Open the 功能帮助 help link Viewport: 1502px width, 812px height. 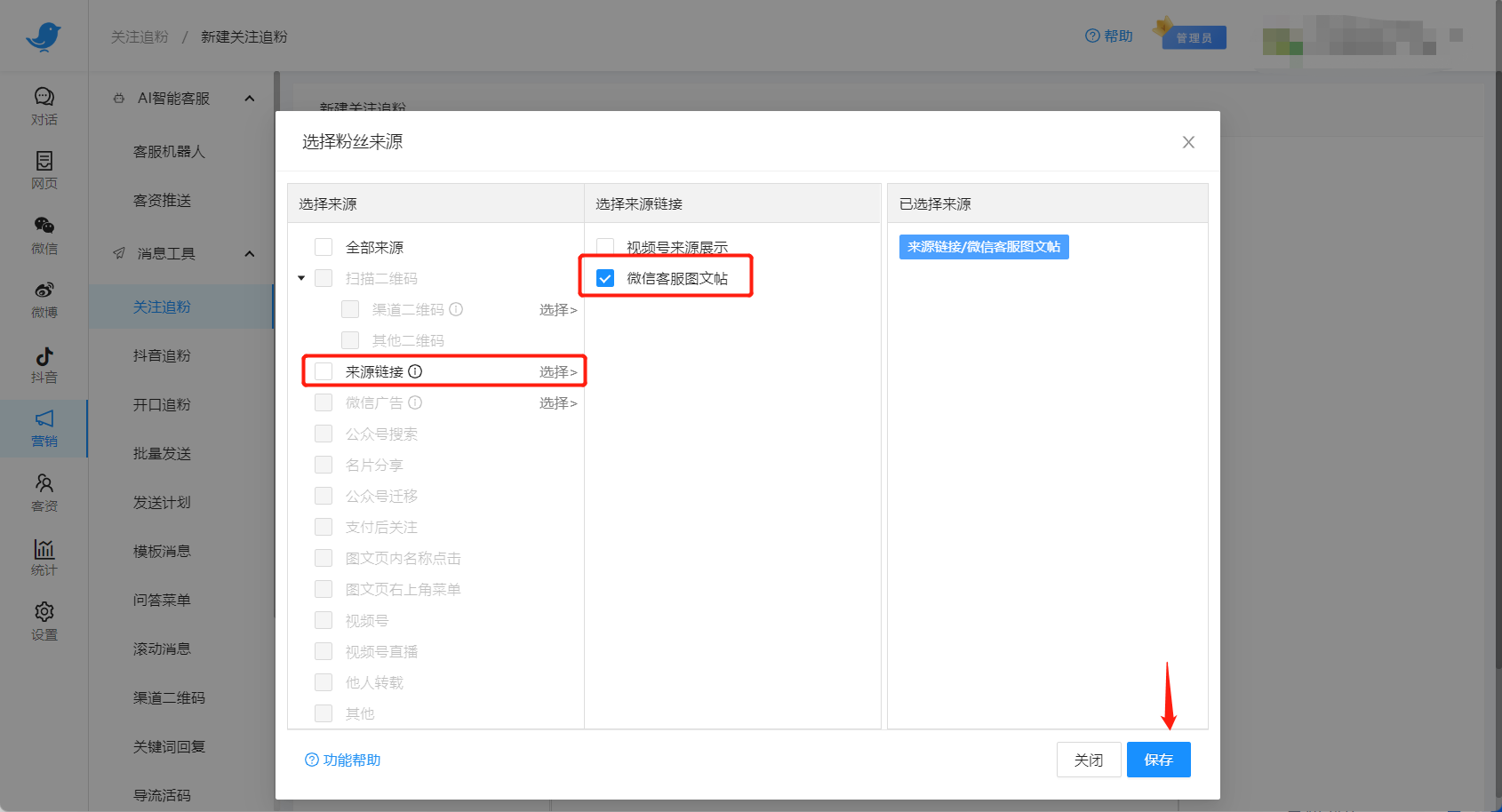tap(343, 760)
